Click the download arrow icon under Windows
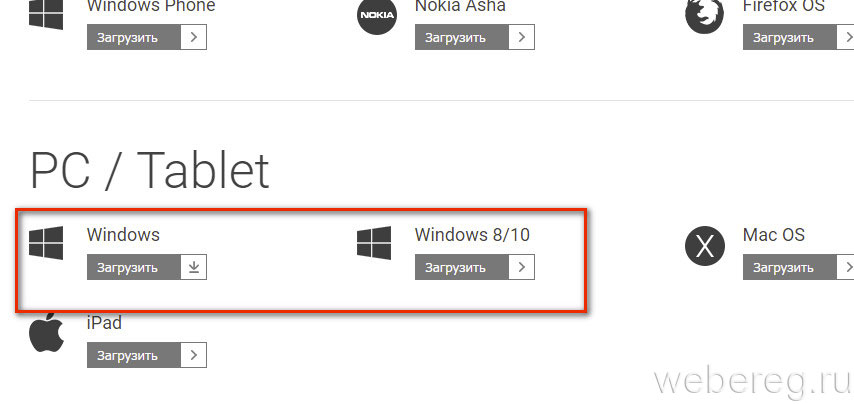This screenshot has width=854, height=404. pyautogui.click(x=194, y=267)
